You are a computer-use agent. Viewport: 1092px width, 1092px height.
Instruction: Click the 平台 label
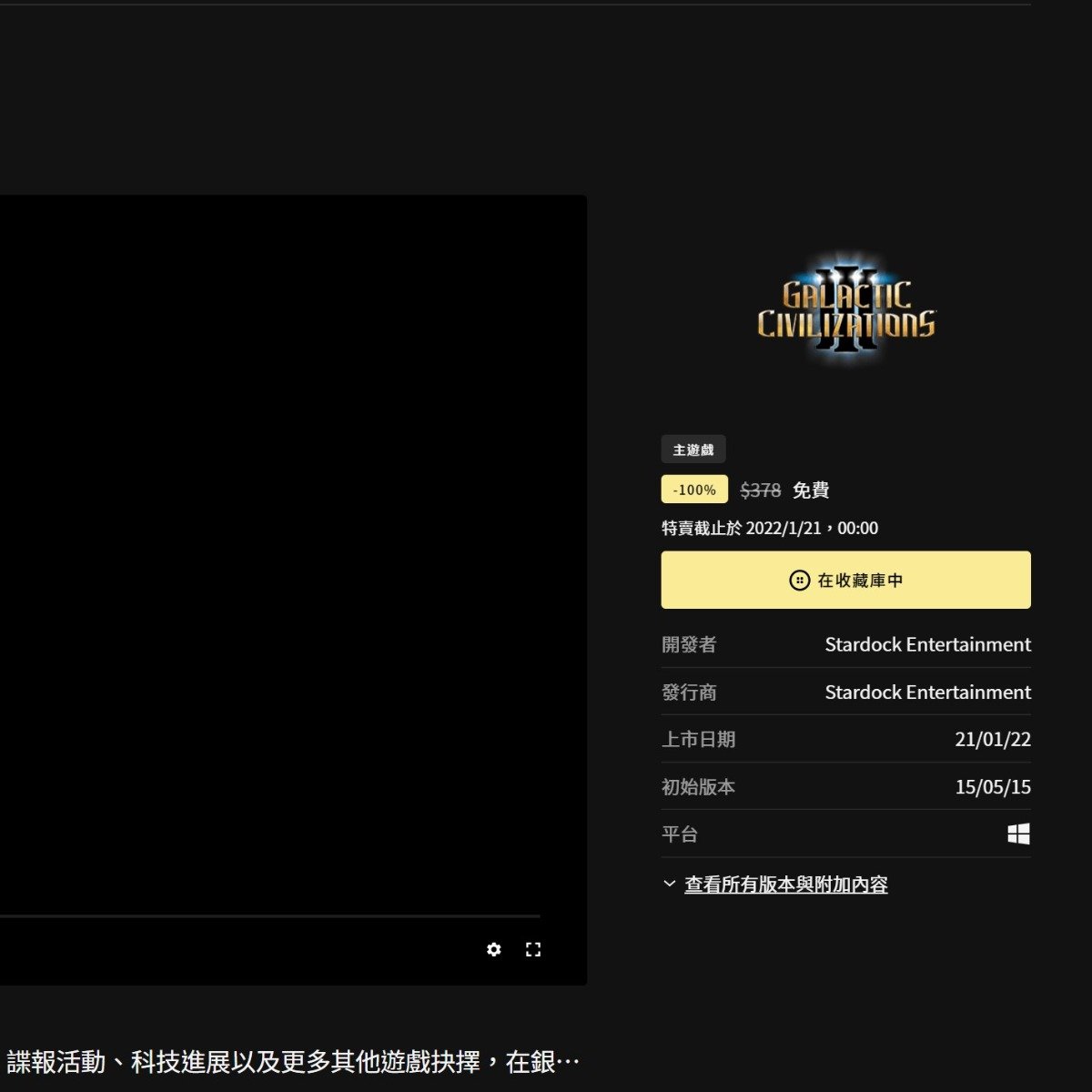coord(680,834)
